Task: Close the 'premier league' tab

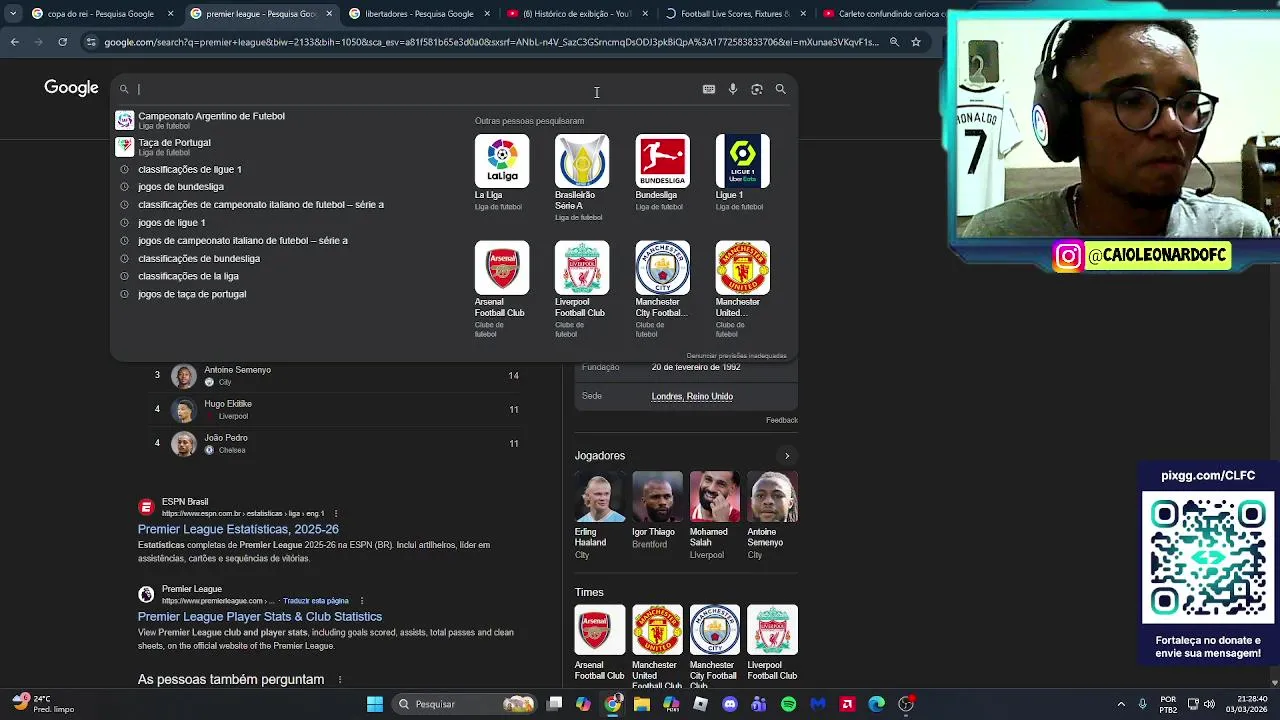Action: coord(329,14)
